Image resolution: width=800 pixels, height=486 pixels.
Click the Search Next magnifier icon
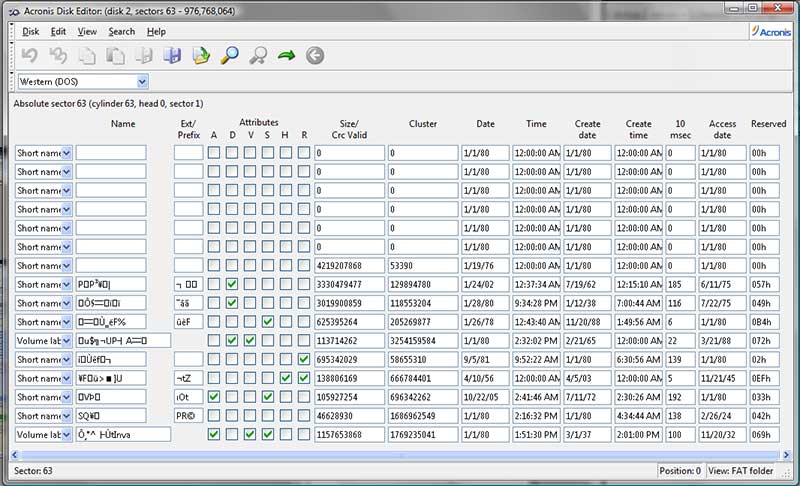click(x=258, y=55)
